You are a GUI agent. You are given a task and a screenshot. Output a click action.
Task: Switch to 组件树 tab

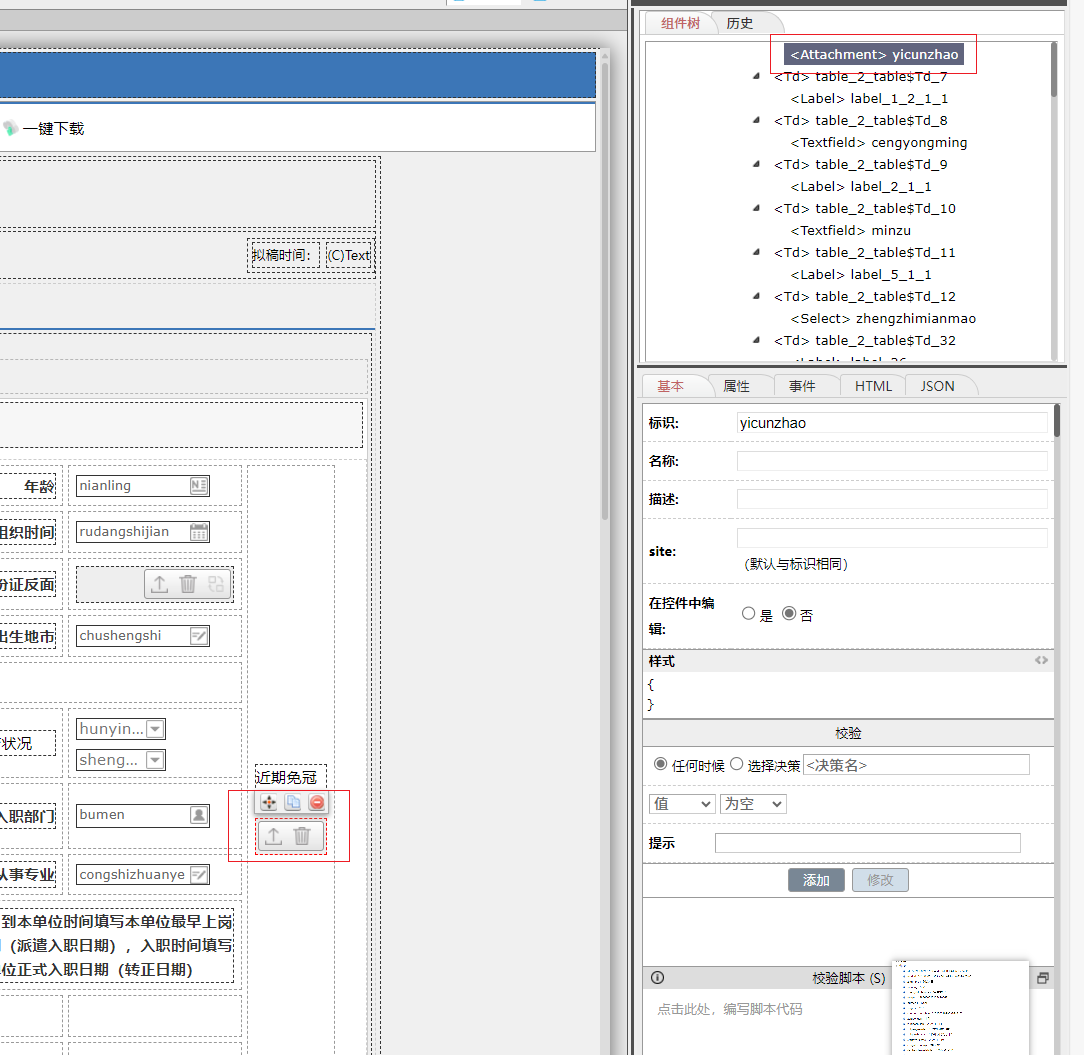click(x=680, y=24)
